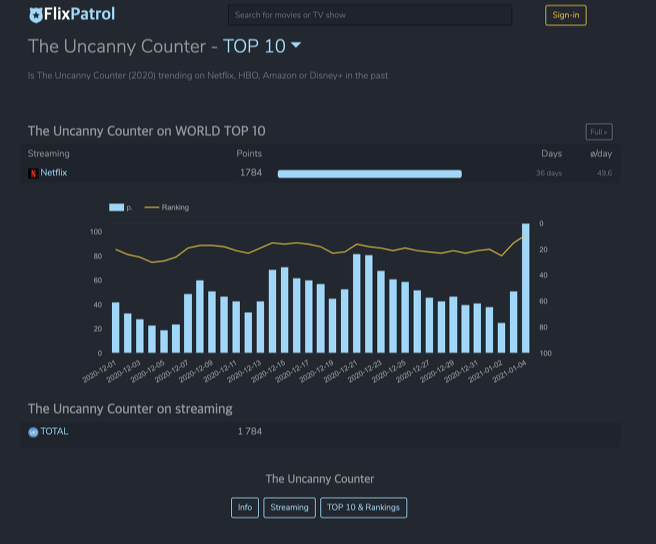Image resolution: width=656 pixels, height=544 pixels.
Task: Toggle the blue p. legend series
Action: 120,207
